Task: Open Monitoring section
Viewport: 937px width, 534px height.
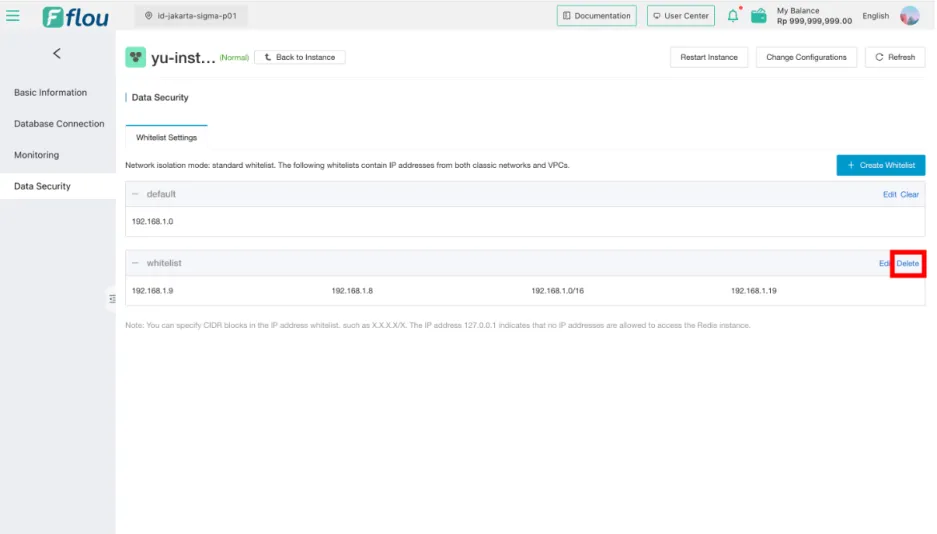Action: click(x=36, y=155)
